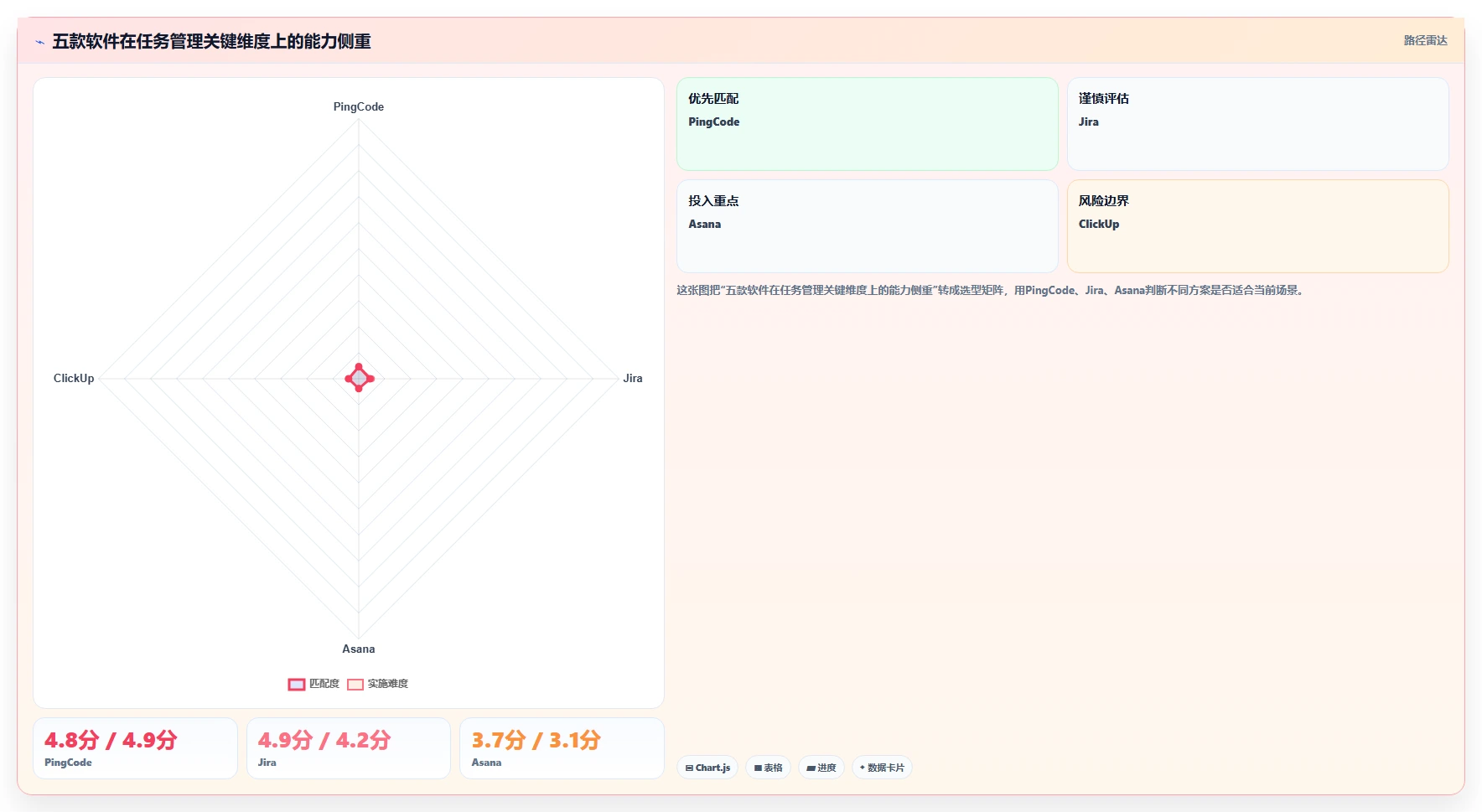Click the 数据卡片 tag chip
This screenshot has width=1482, height=812.
[x=882, y=768]
